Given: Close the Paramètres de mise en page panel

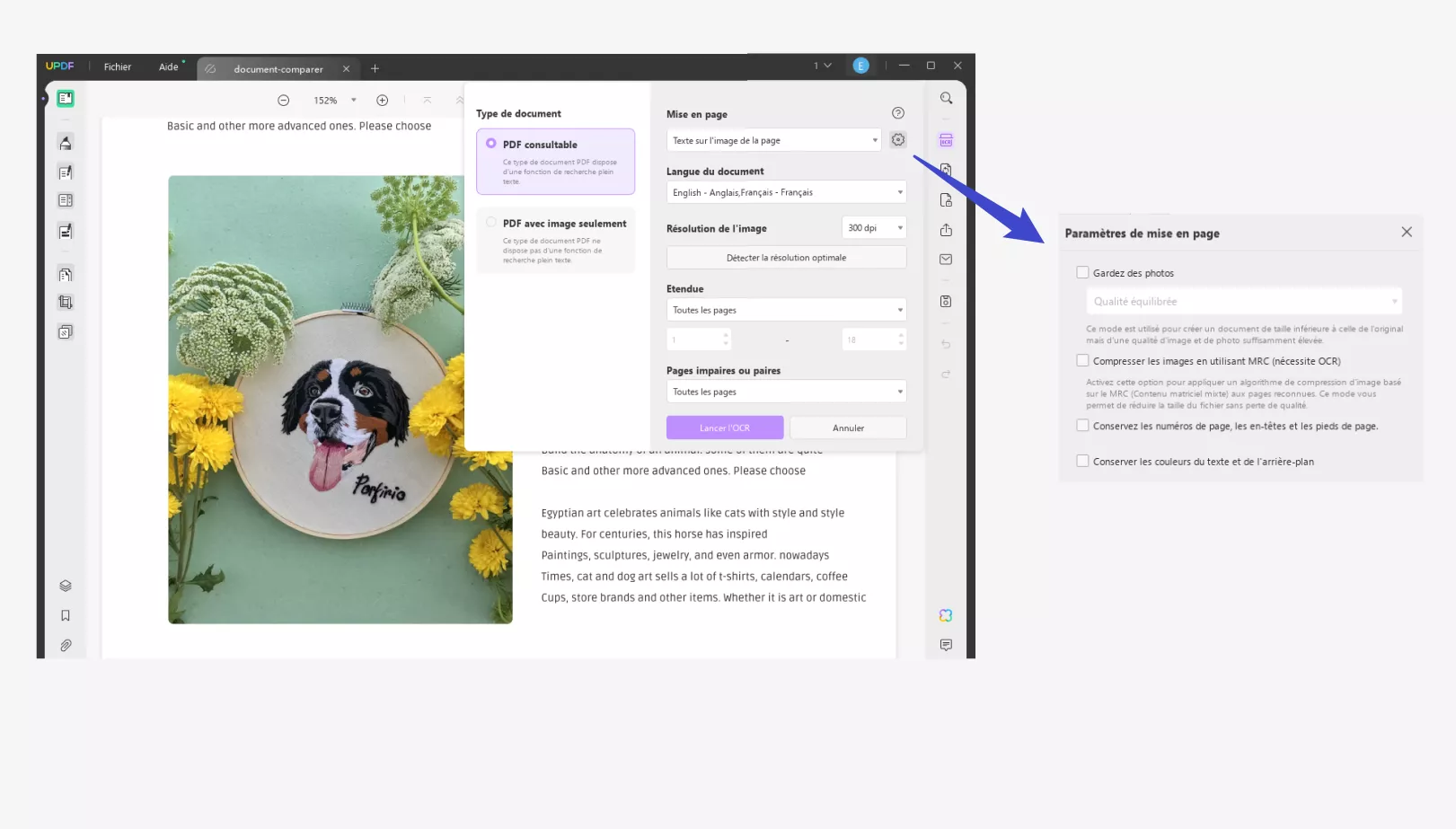Looking at the screenshot, I should (1407, 233).
